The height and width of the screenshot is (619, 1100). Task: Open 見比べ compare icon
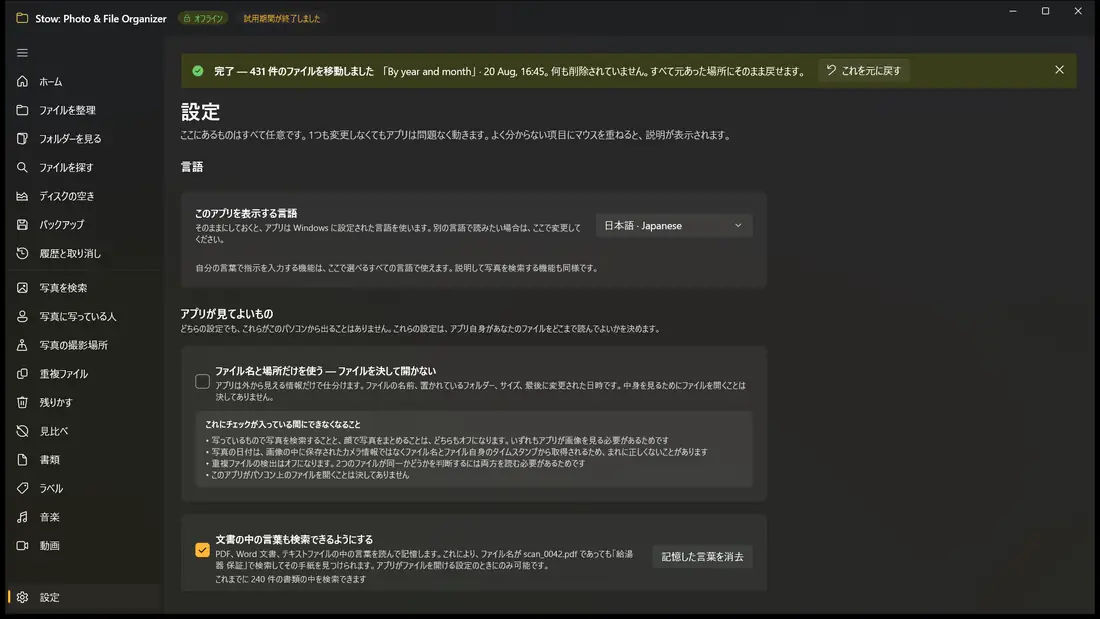point(22,431)
